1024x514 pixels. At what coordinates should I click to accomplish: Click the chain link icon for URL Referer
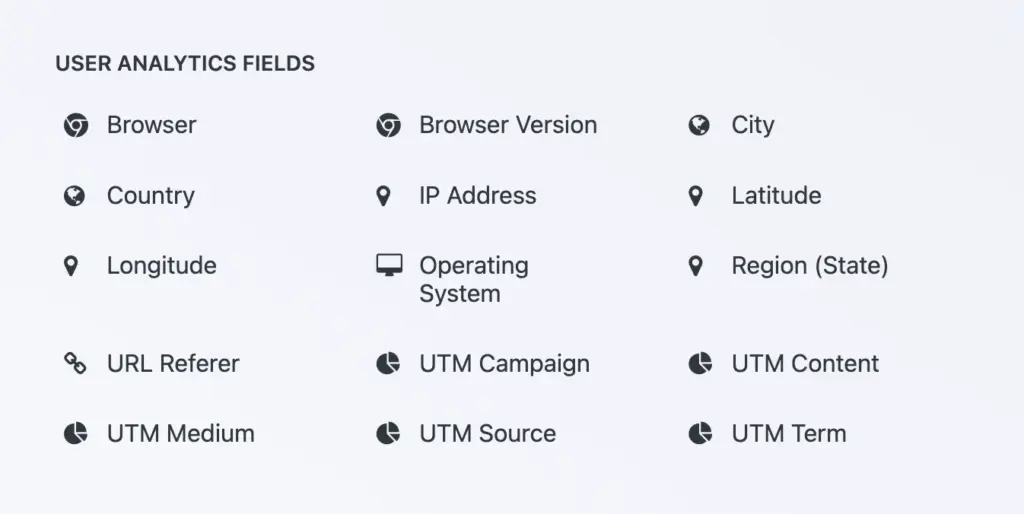[75, 364]
